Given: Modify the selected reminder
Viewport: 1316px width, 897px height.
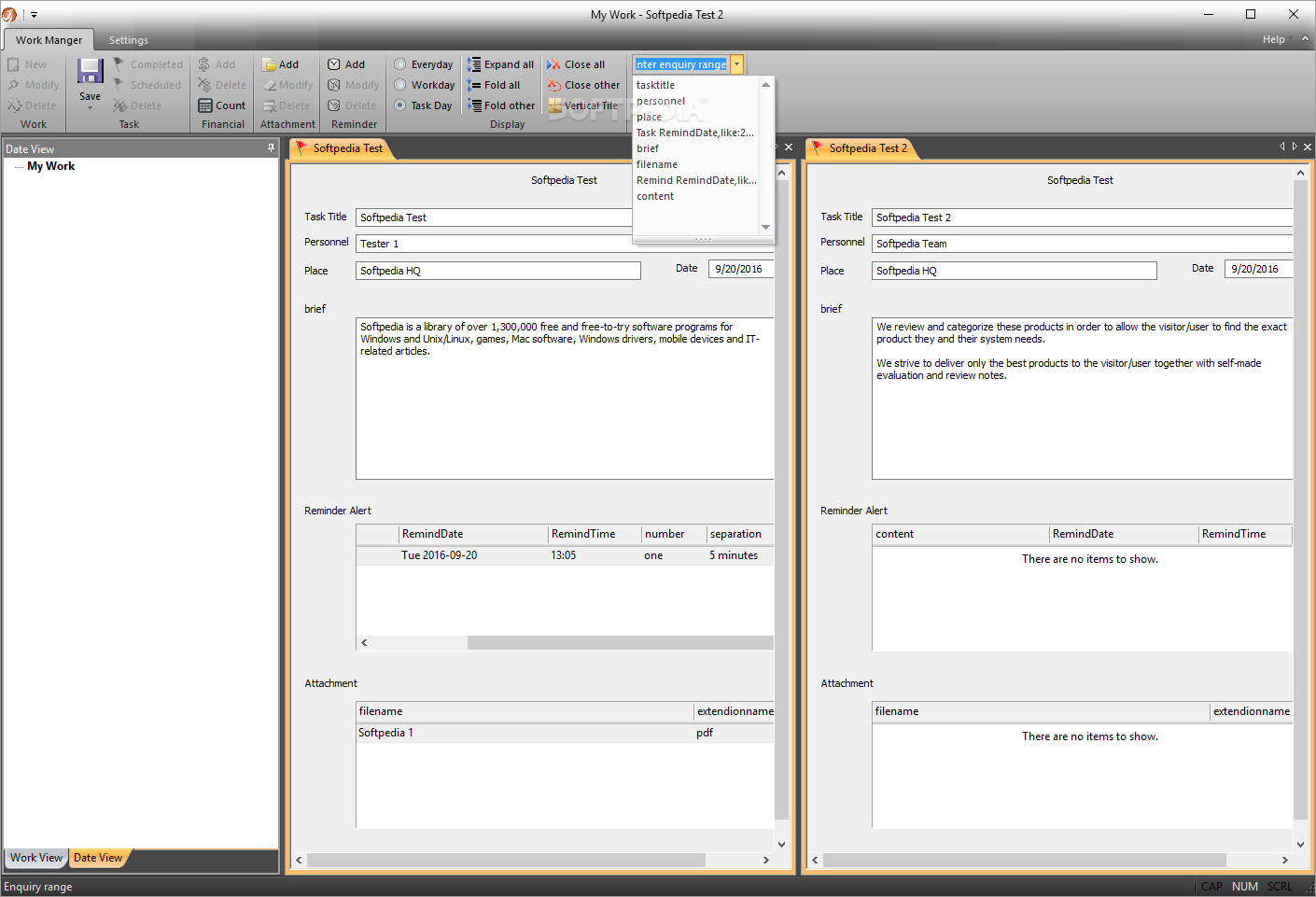Looking at the screenshot, I should 353,85.
